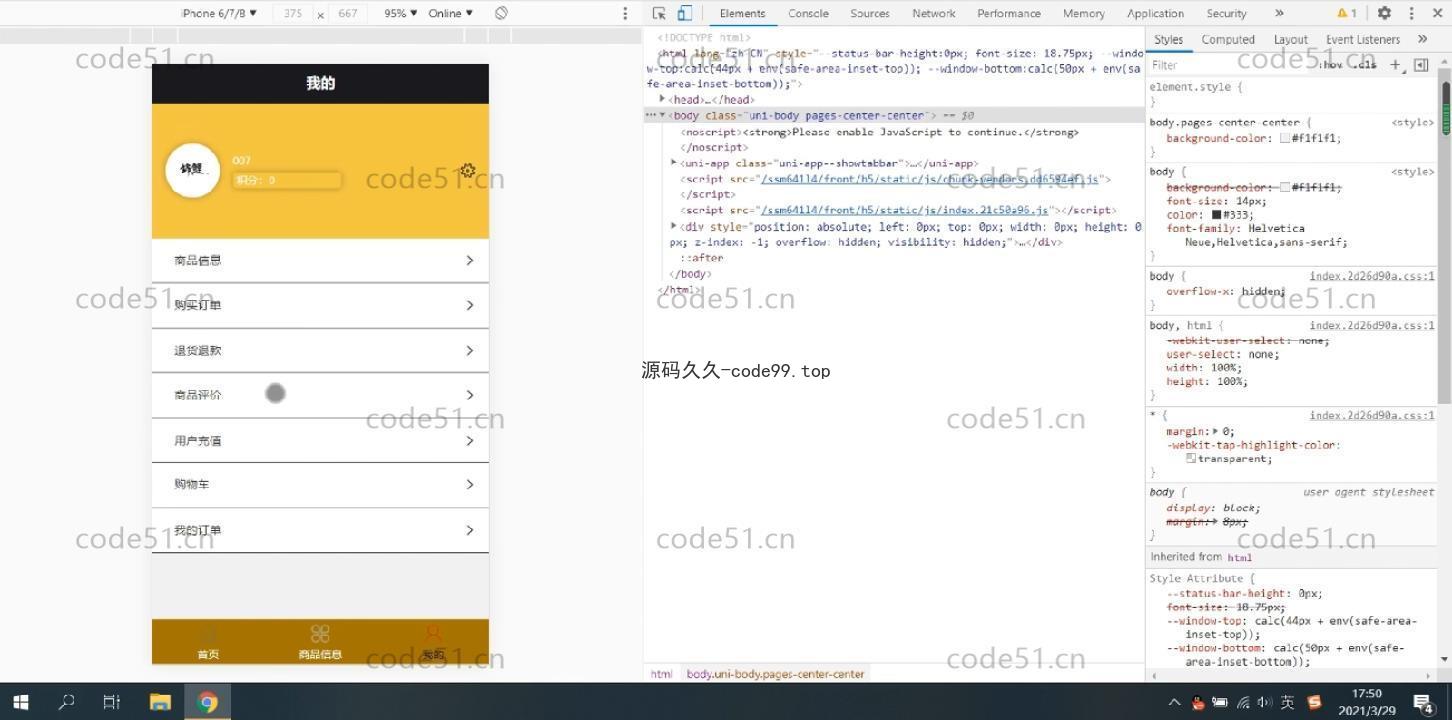Toggle the .cls element classes button
The width and height of the screenshot is (1452, 720).
(x=1366, y=65)
